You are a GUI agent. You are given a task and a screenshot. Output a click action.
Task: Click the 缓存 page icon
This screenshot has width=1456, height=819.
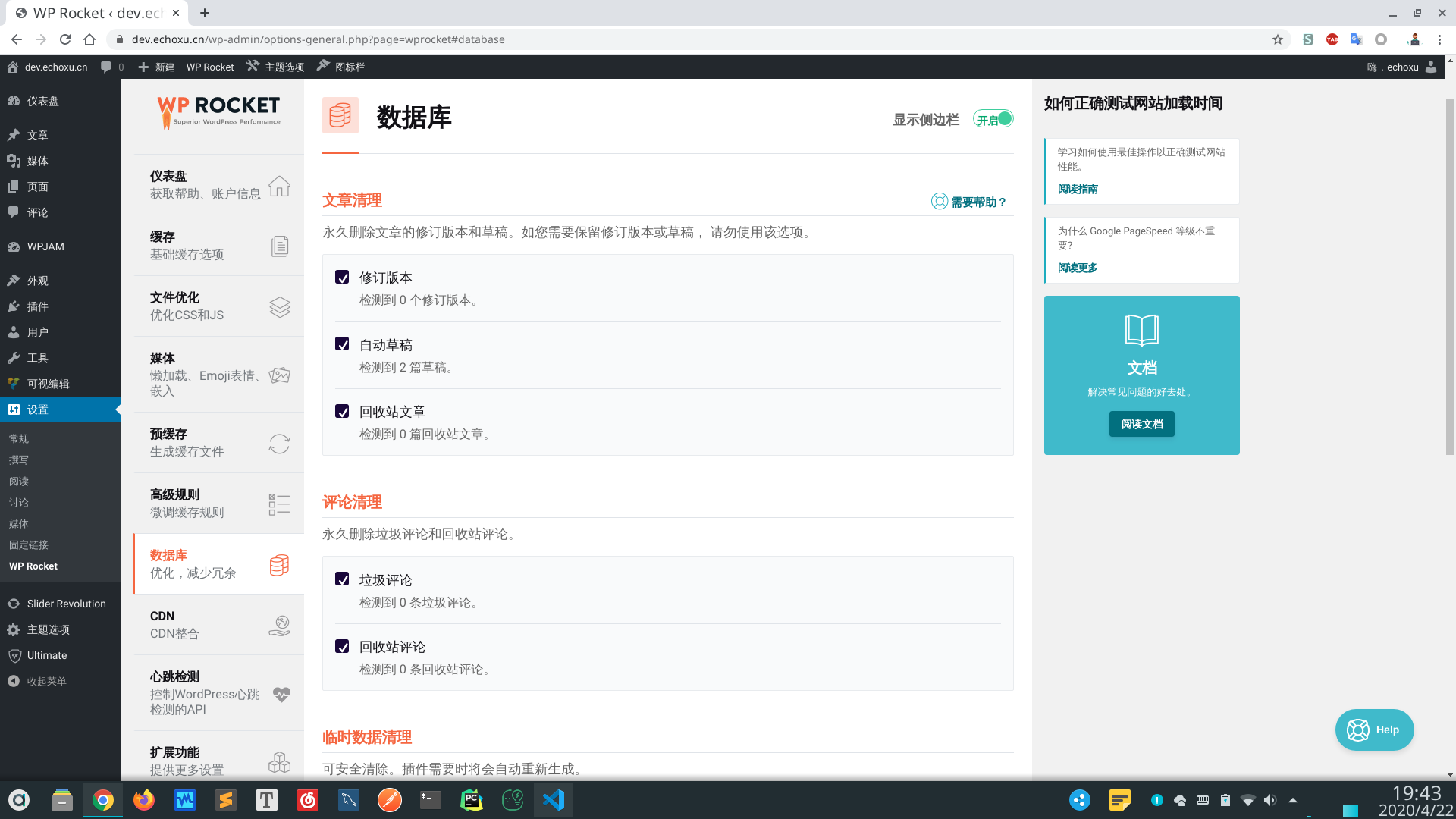[279, 246]
